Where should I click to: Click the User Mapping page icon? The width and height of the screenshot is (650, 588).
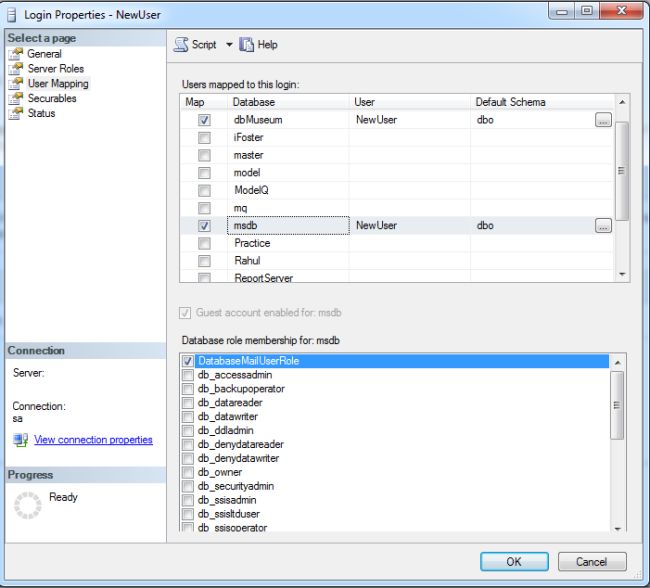(x=16, y=83)
